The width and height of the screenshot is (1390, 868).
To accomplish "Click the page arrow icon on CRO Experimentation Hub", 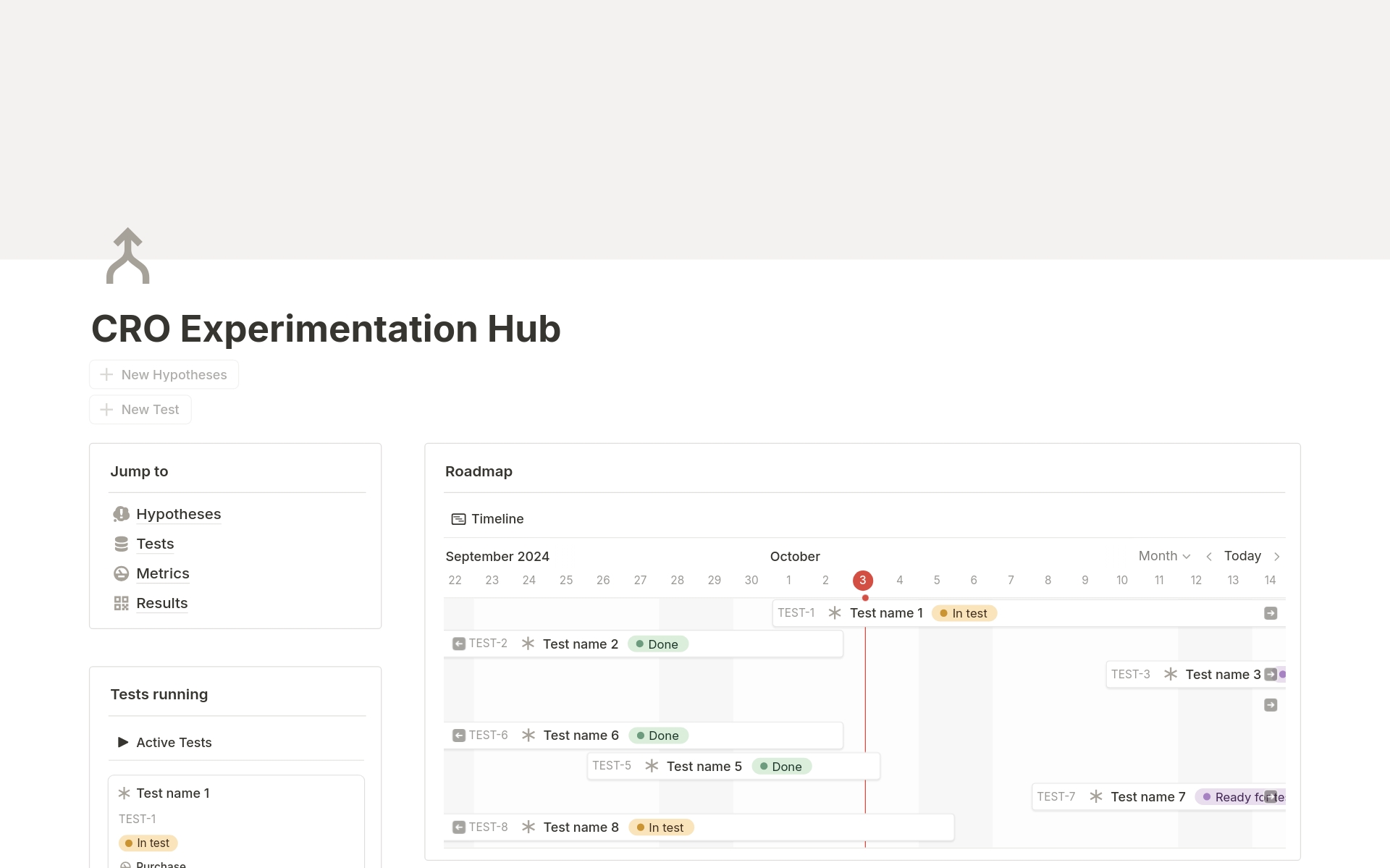I will click(128, 255).
